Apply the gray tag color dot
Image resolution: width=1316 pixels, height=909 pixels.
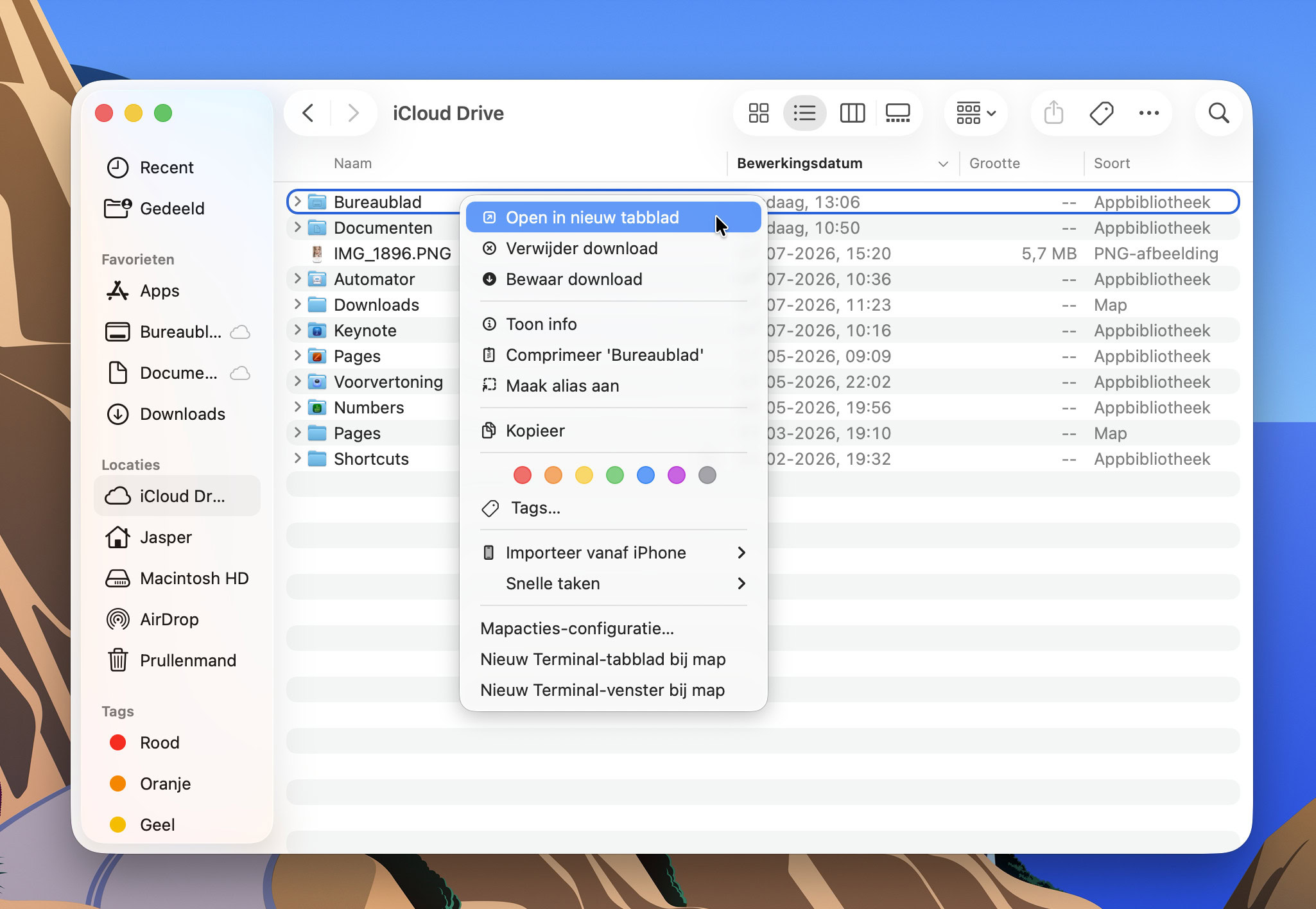pyautogui.click(x=707, y=475)
